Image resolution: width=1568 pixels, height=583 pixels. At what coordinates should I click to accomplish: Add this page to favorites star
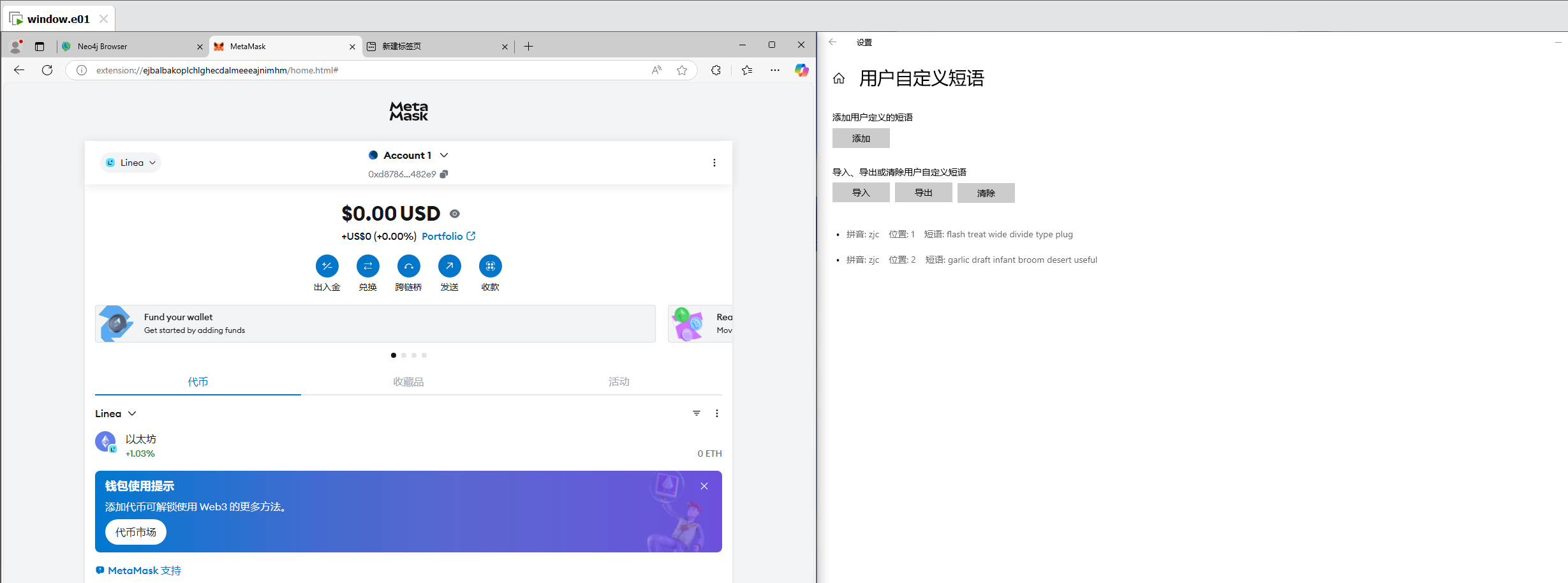[x=682, y=70]
